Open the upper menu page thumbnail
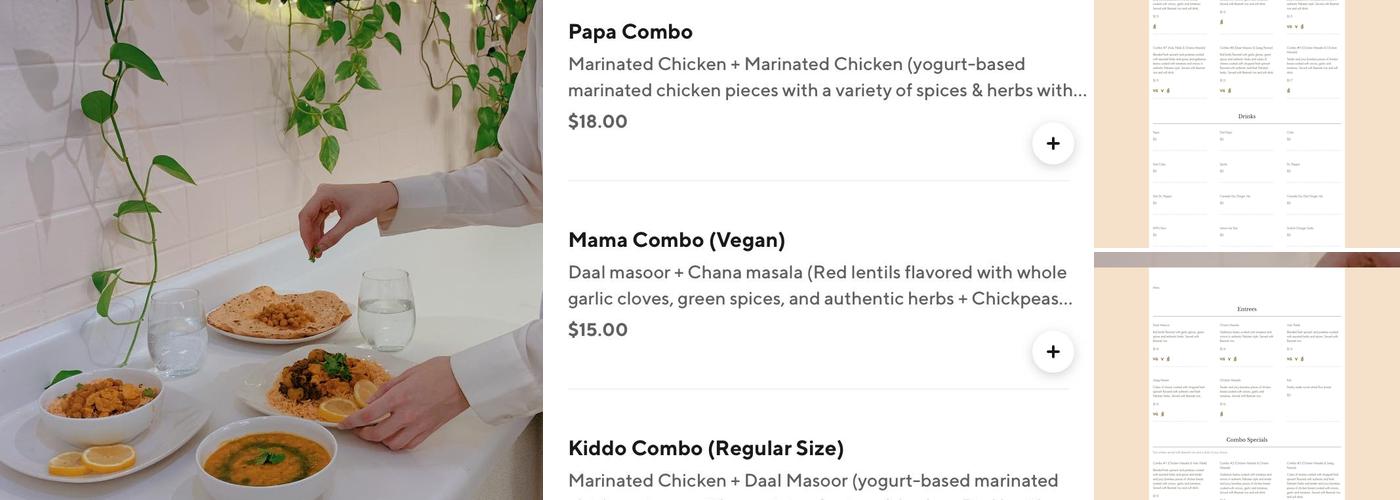 coord(1246,124)
